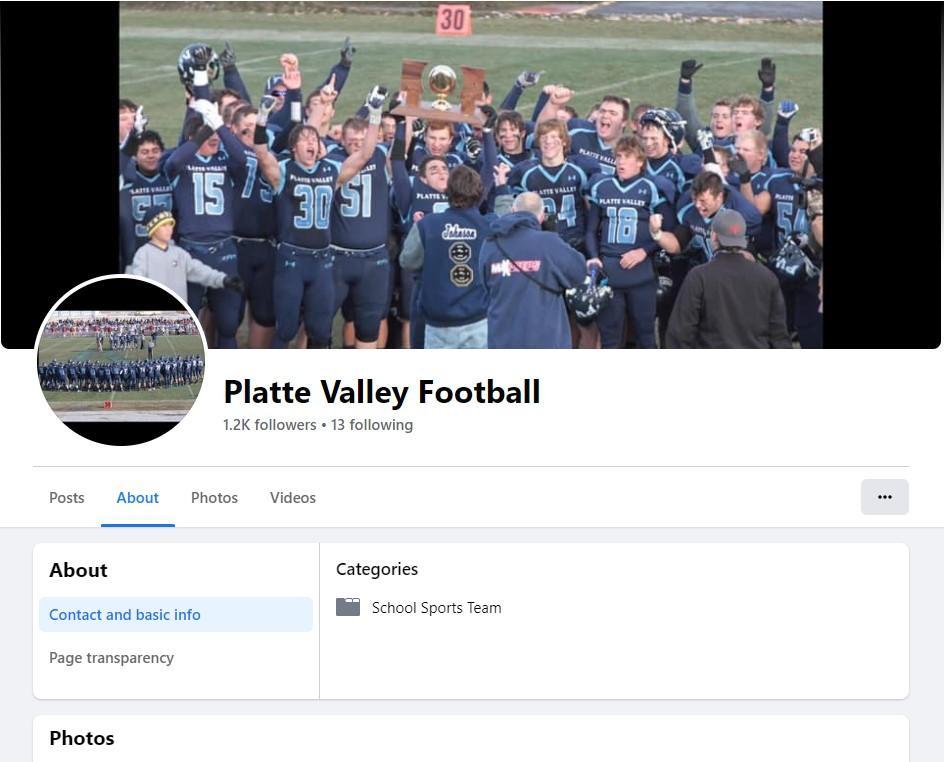Screen dimensions: 944x762
Task: Go to the Photos tab
Action: click(x=214, y=498)
